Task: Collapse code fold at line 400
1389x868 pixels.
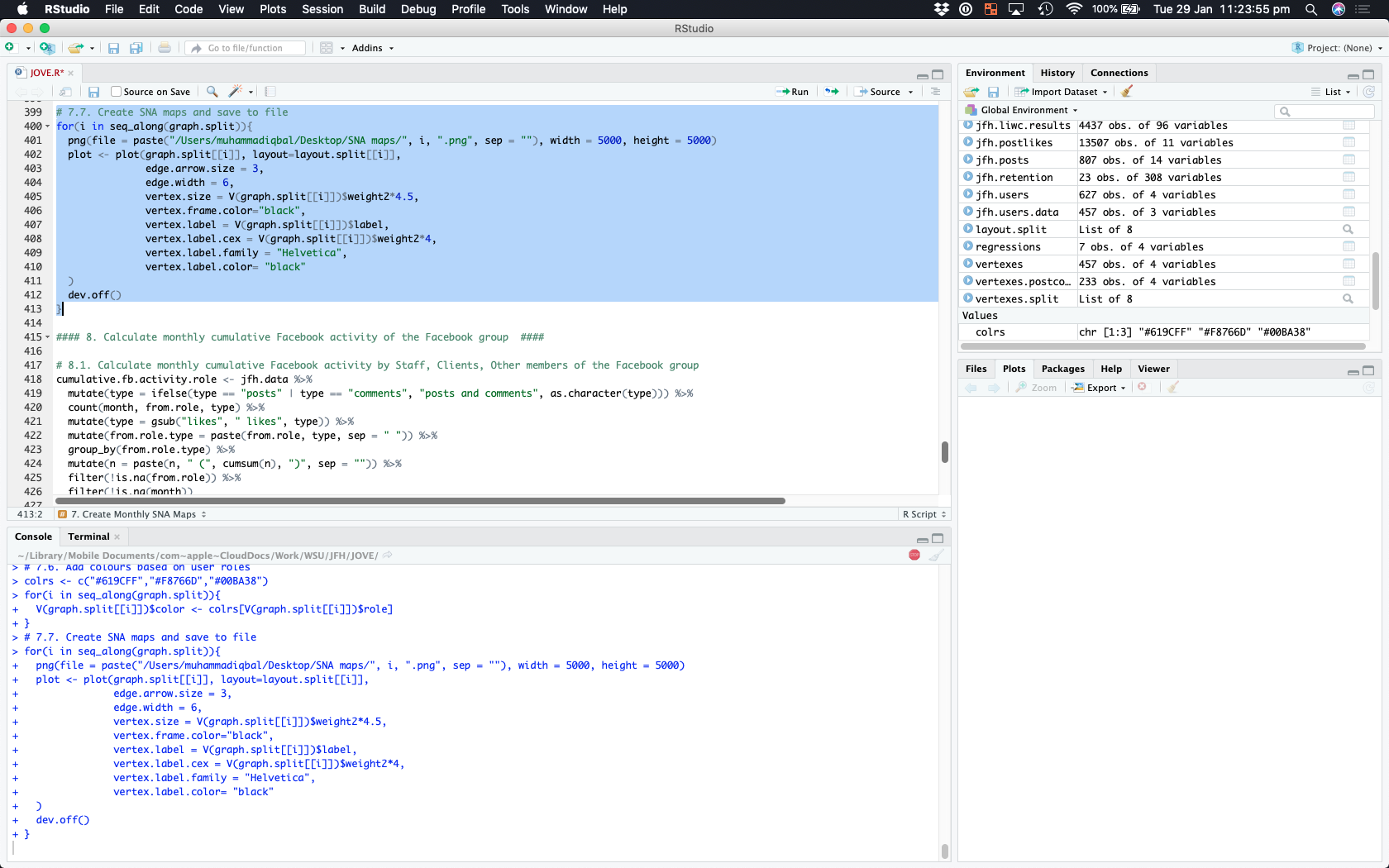Action: coord(47,126)
